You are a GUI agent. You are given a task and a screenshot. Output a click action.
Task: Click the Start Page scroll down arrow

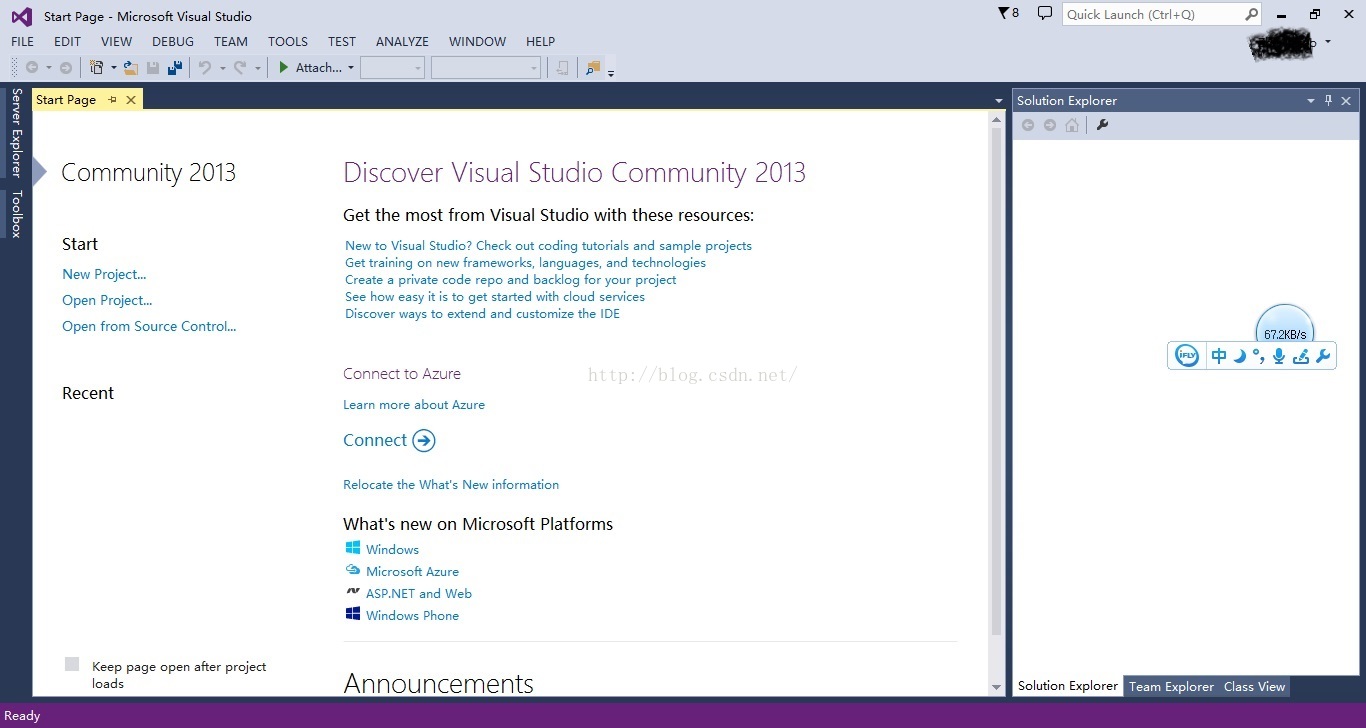coord(996,687)
